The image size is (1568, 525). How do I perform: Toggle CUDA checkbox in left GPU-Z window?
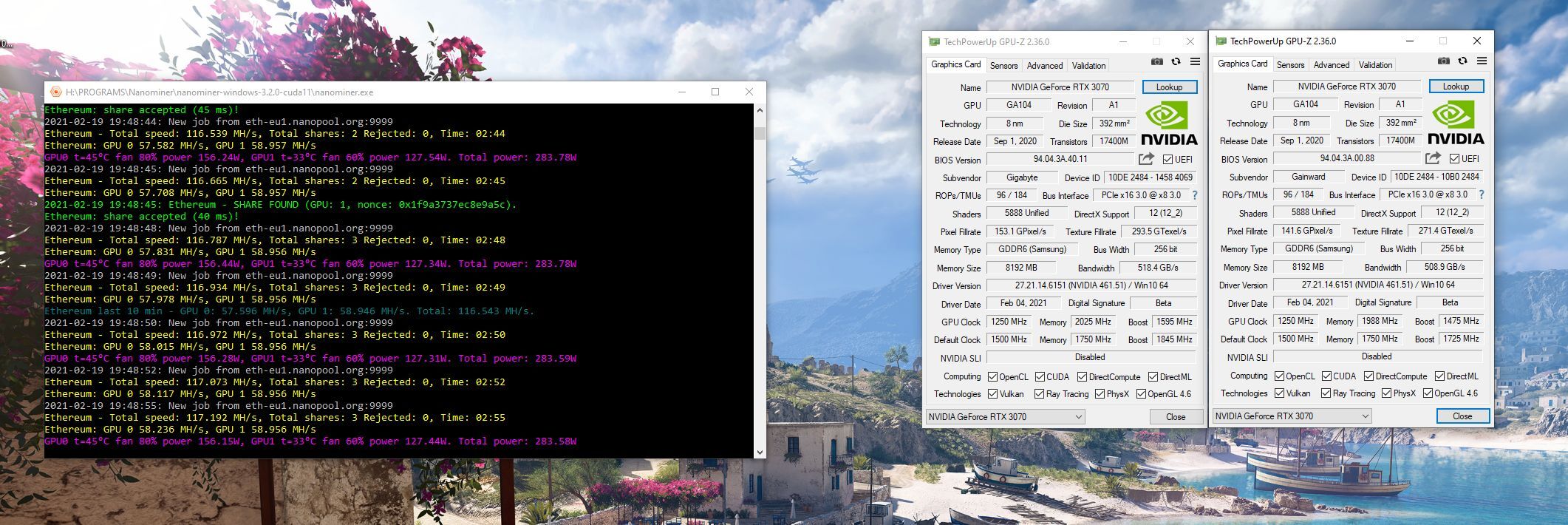pos(1040,377)
